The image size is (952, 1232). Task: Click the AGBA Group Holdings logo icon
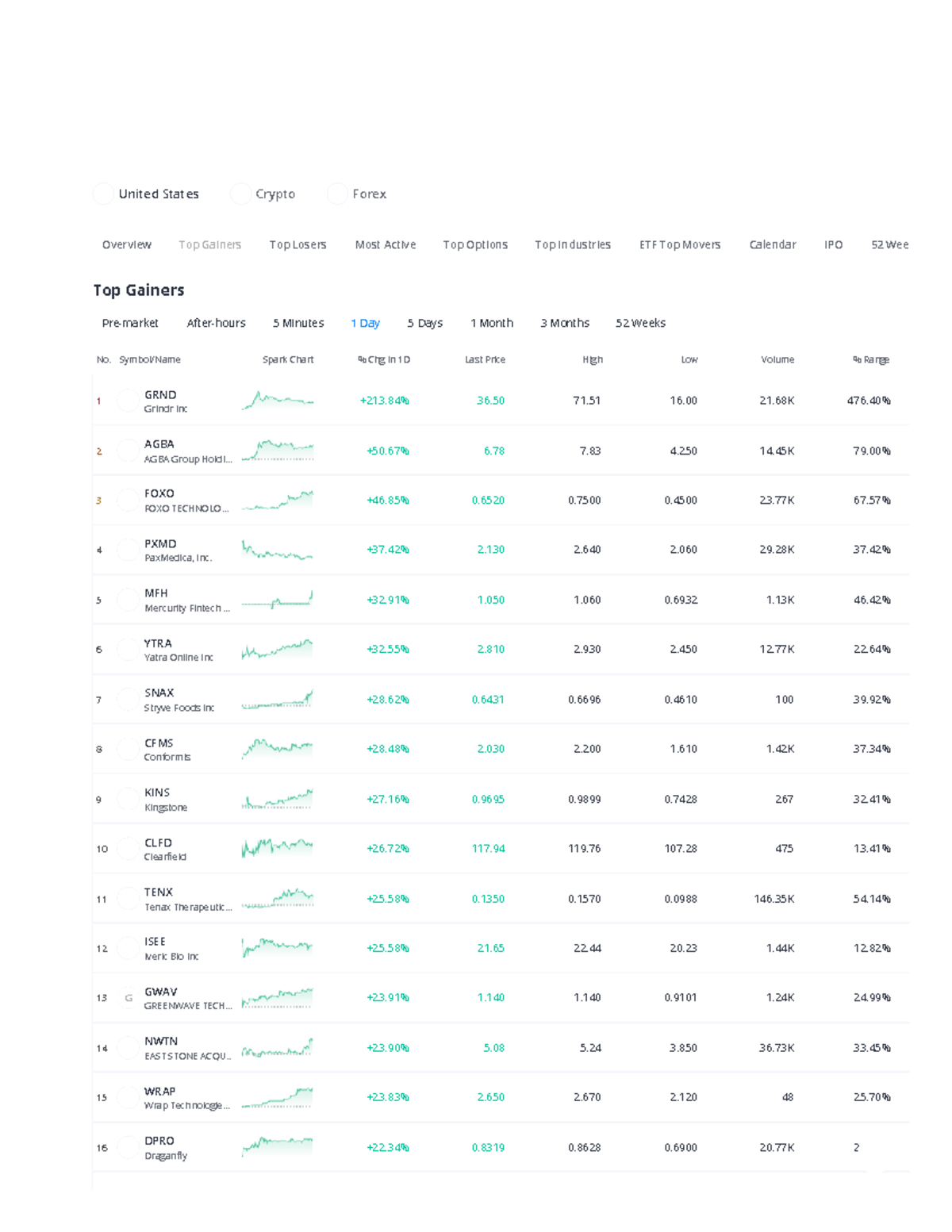tap(127, 451)
